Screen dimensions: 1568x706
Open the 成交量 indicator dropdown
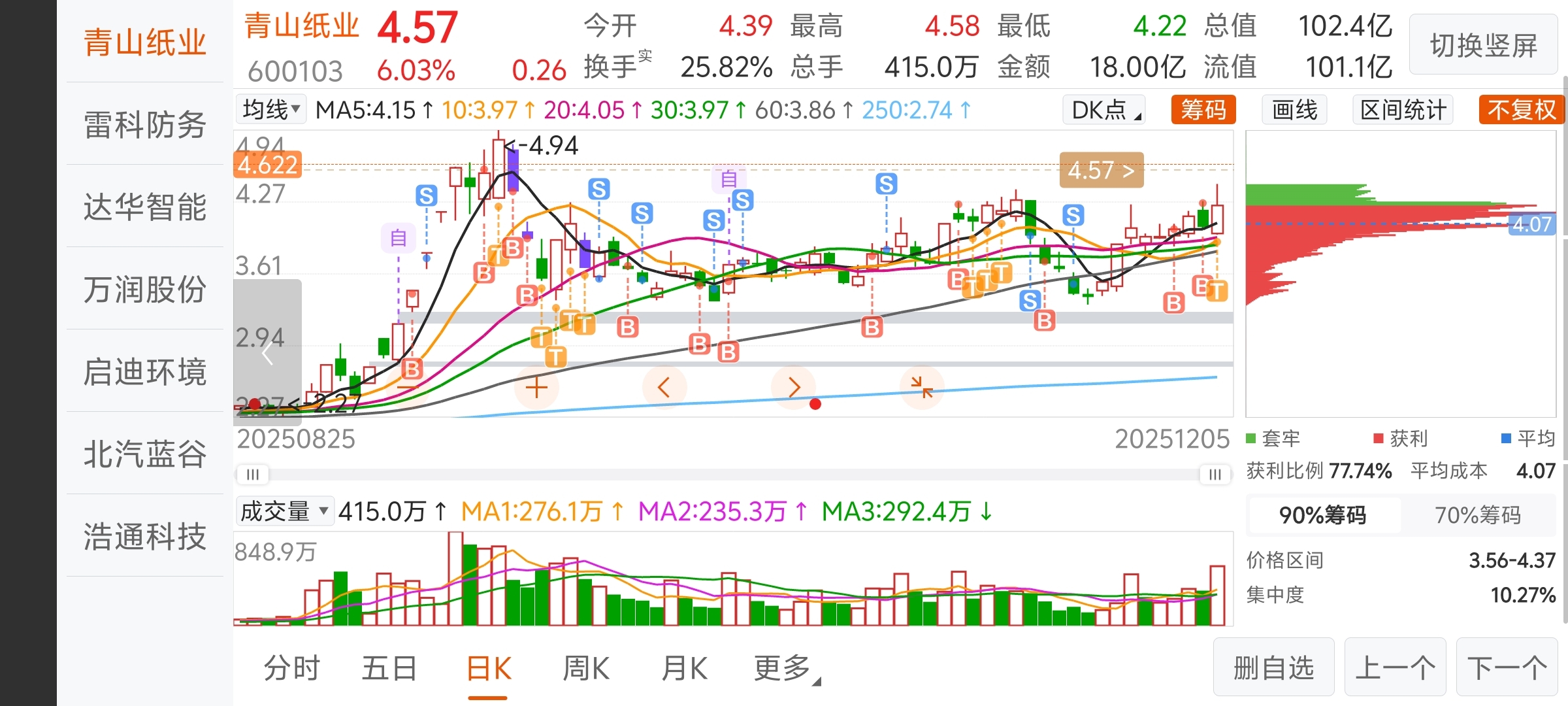284,511
